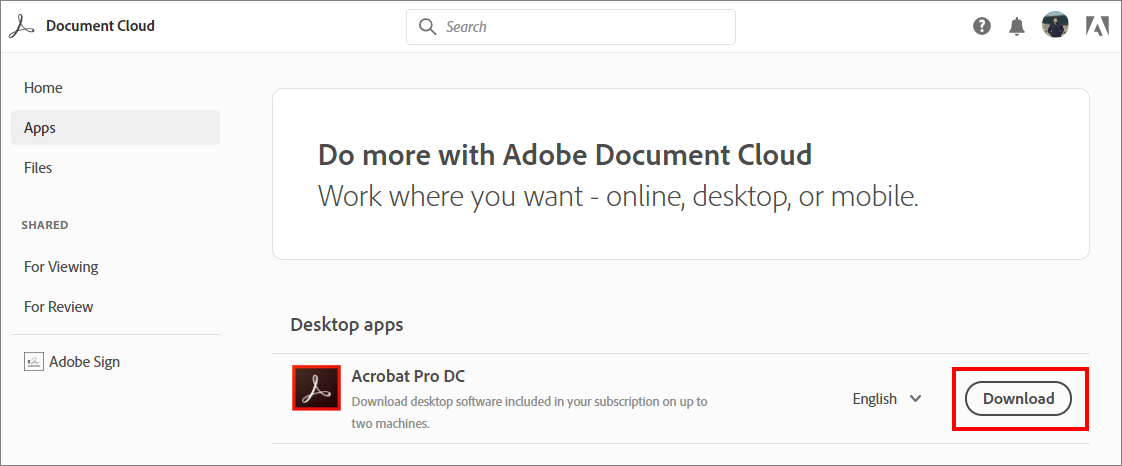Open the notifications bell icon
This screenshot has width=1122, height=466.
(x=1016, y=26)
